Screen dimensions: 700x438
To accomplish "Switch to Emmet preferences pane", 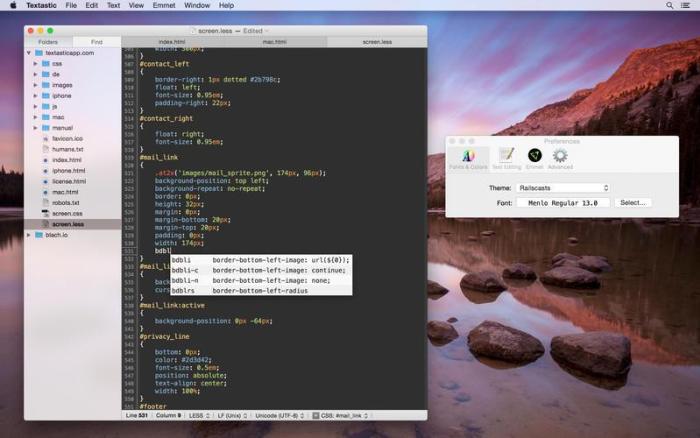I will pyautogui.click(x=535, y=157).
